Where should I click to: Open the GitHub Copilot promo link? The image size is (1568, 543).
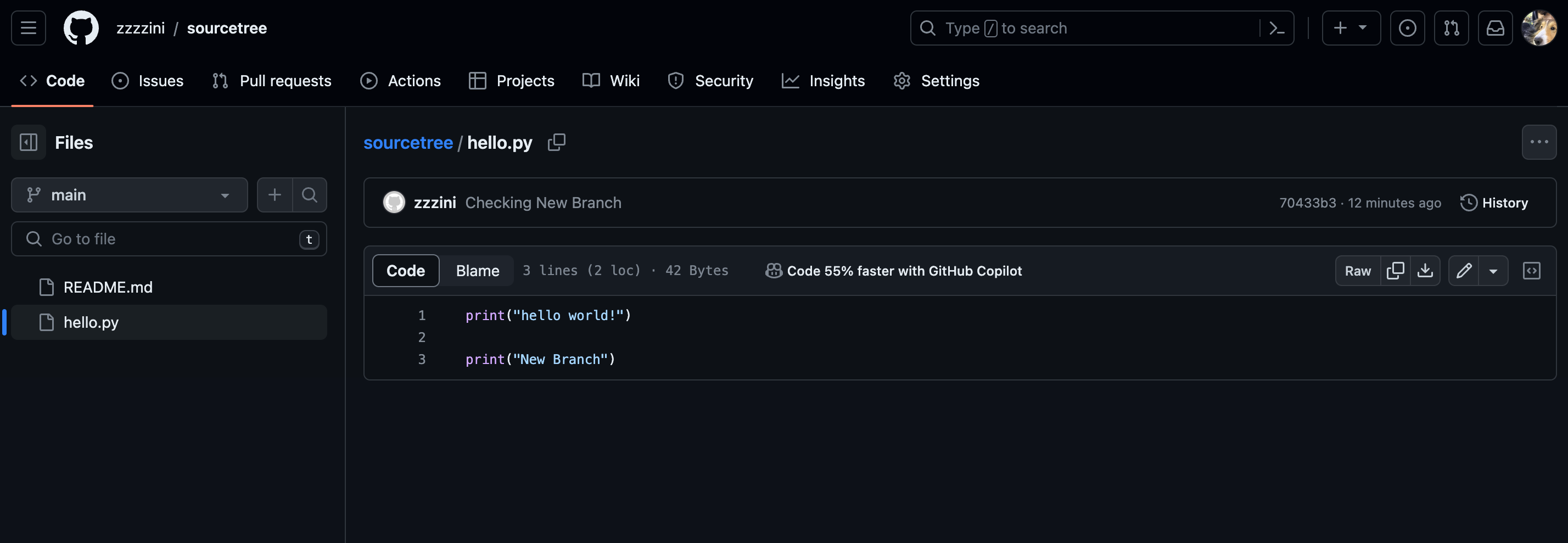[x=893, y=271]
